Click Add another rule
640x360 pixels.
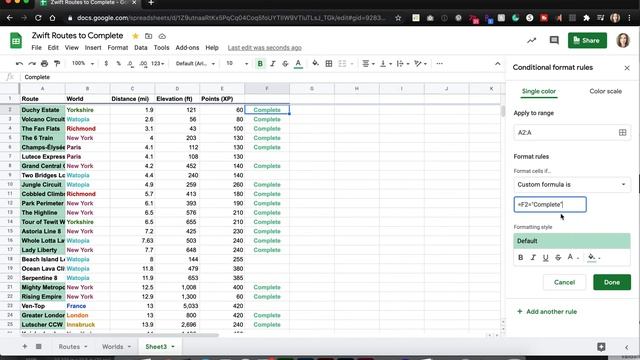(x=547, y=311)
